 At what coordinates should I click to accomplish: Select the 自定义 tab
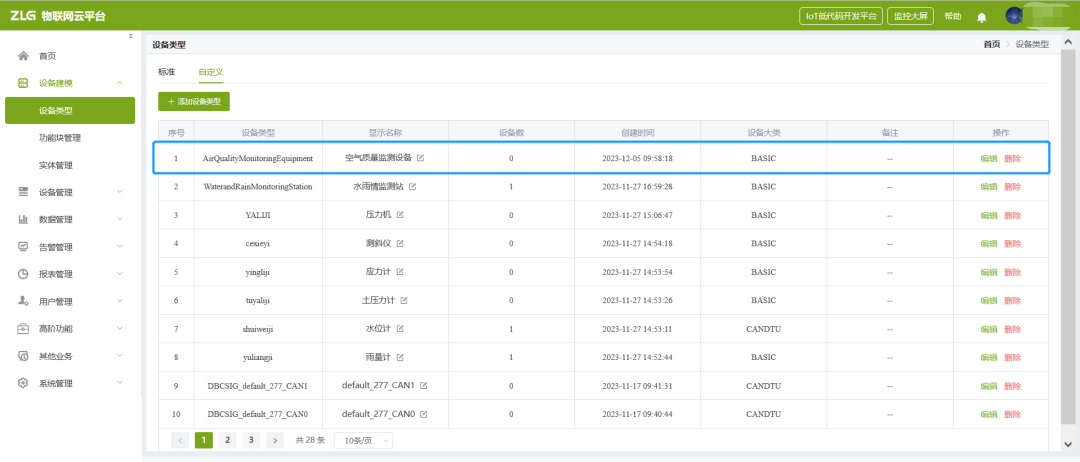211,72
